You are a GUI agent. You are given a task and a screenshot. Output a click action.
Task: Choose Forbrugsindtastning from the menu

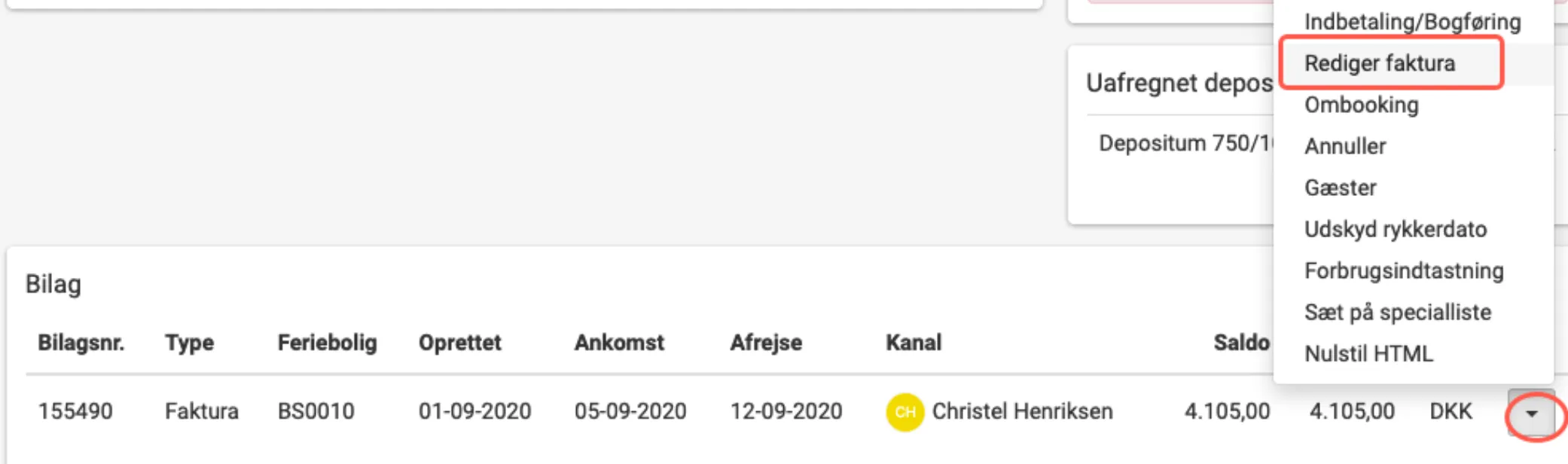coord(1404,270)
